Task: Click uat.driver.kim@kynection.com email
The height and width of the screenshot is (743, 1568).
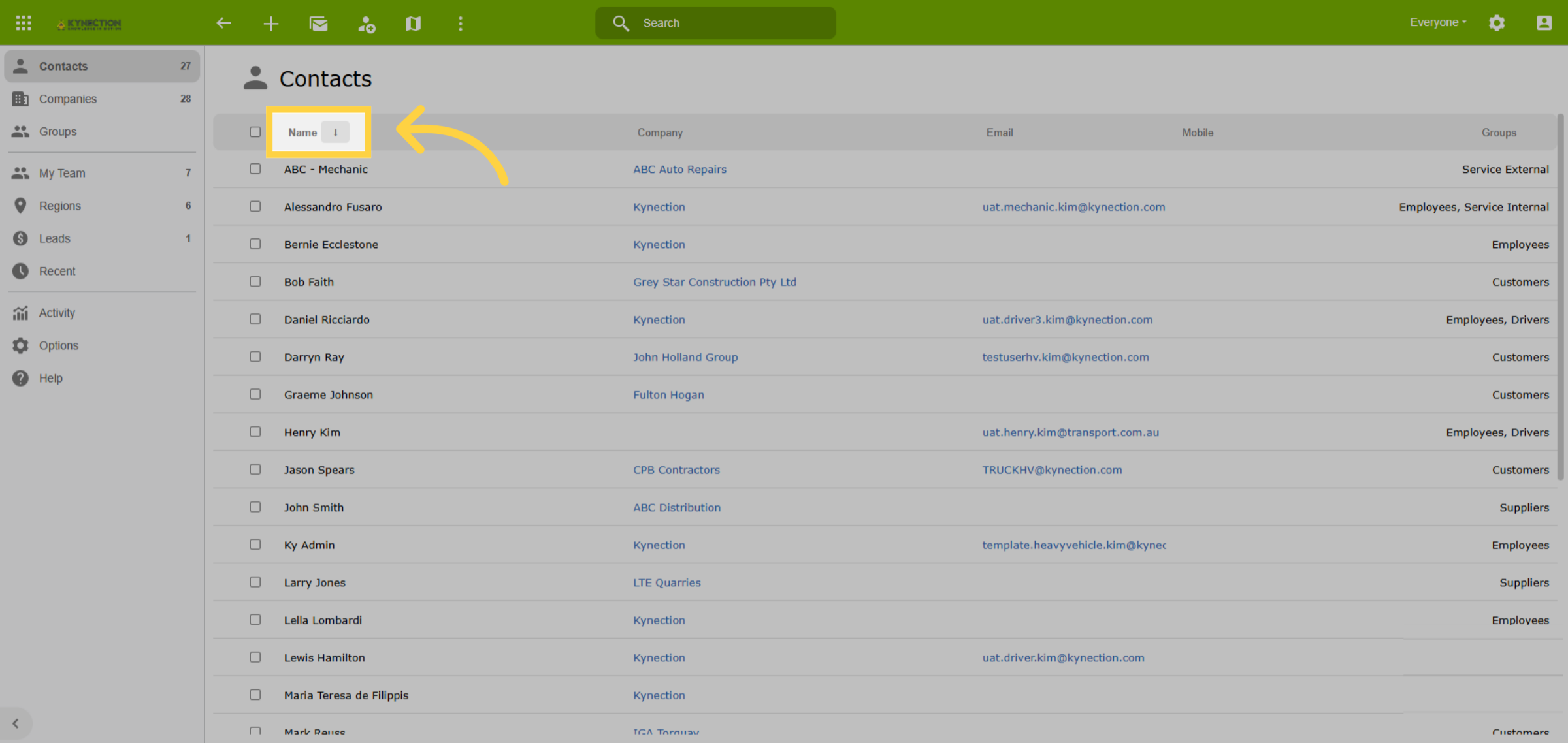Action: tap(1063, 658)
